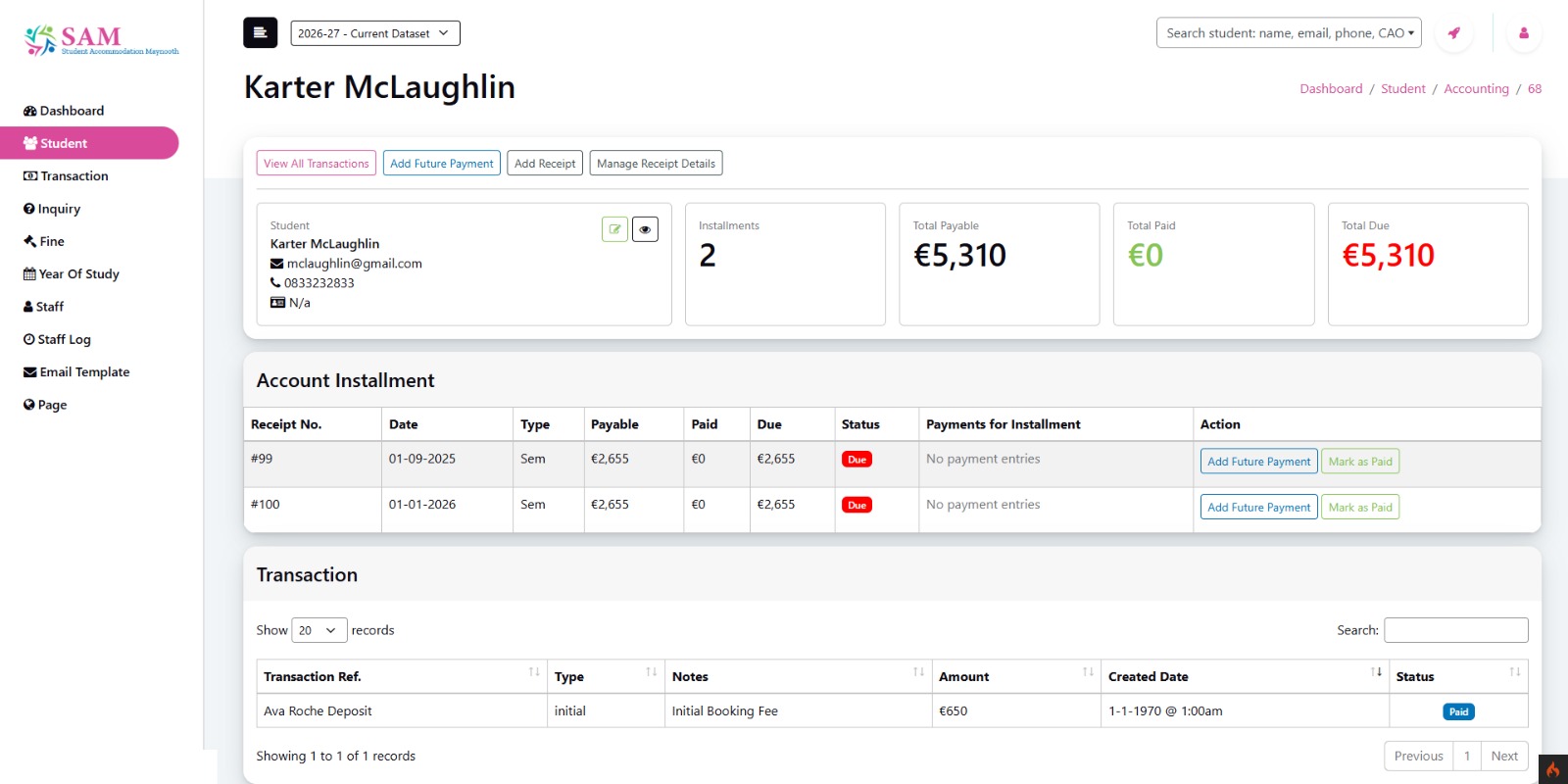Open Fine in the sidebar
The image size is (1568, 784).
(44, 241)
